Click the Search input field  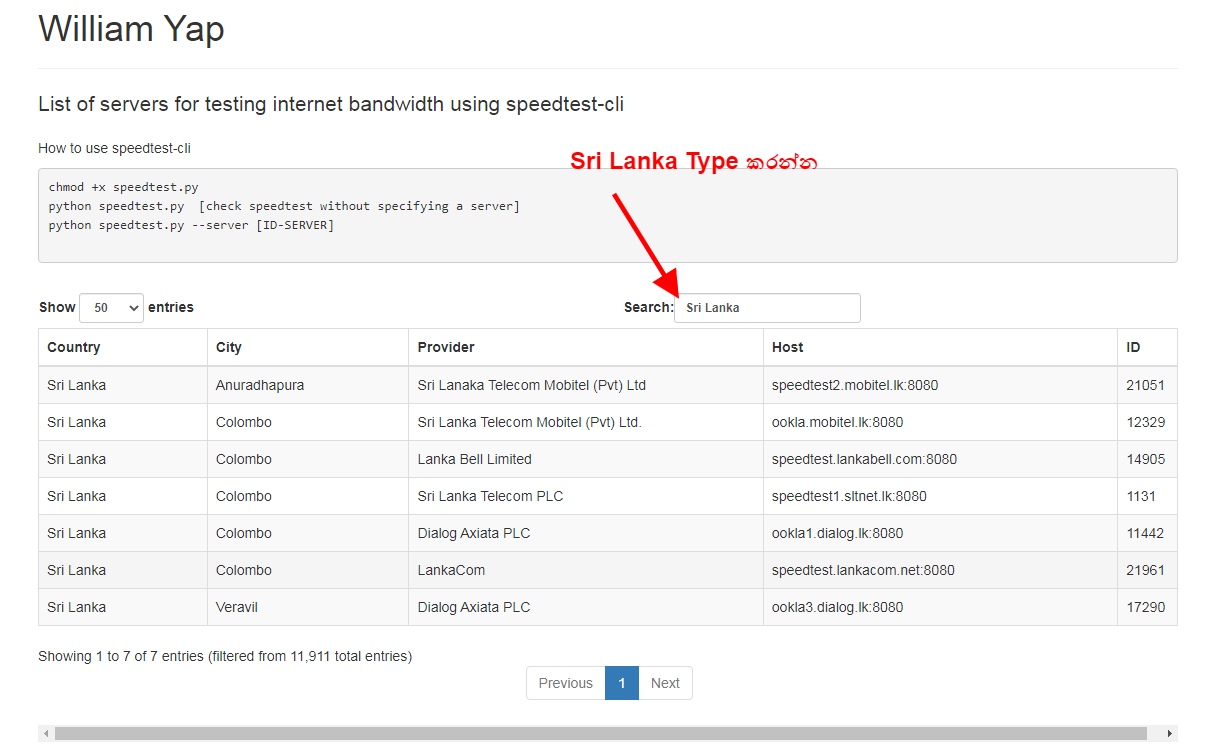(x=767, y=308)
